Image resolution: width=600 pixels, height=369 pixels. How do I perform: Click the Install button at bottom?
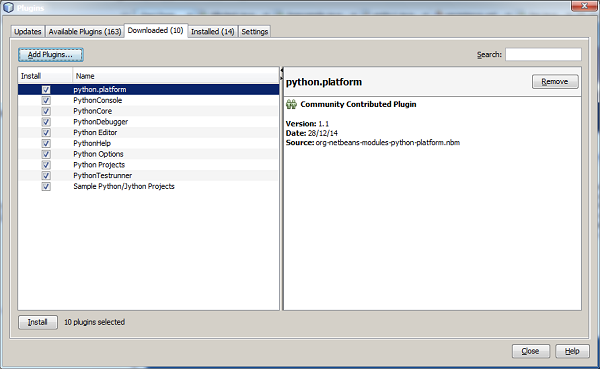pyautogui.click(x=38, y=322)
